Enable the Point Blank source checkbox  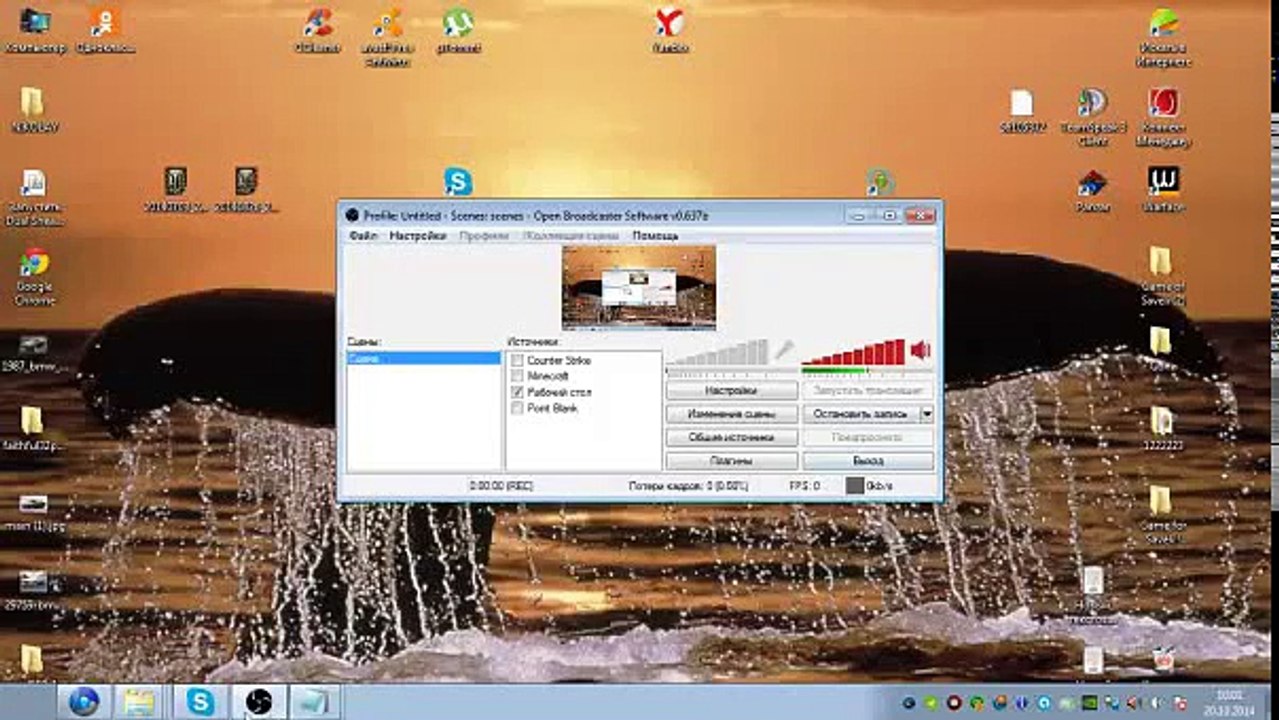coord(517,408)
